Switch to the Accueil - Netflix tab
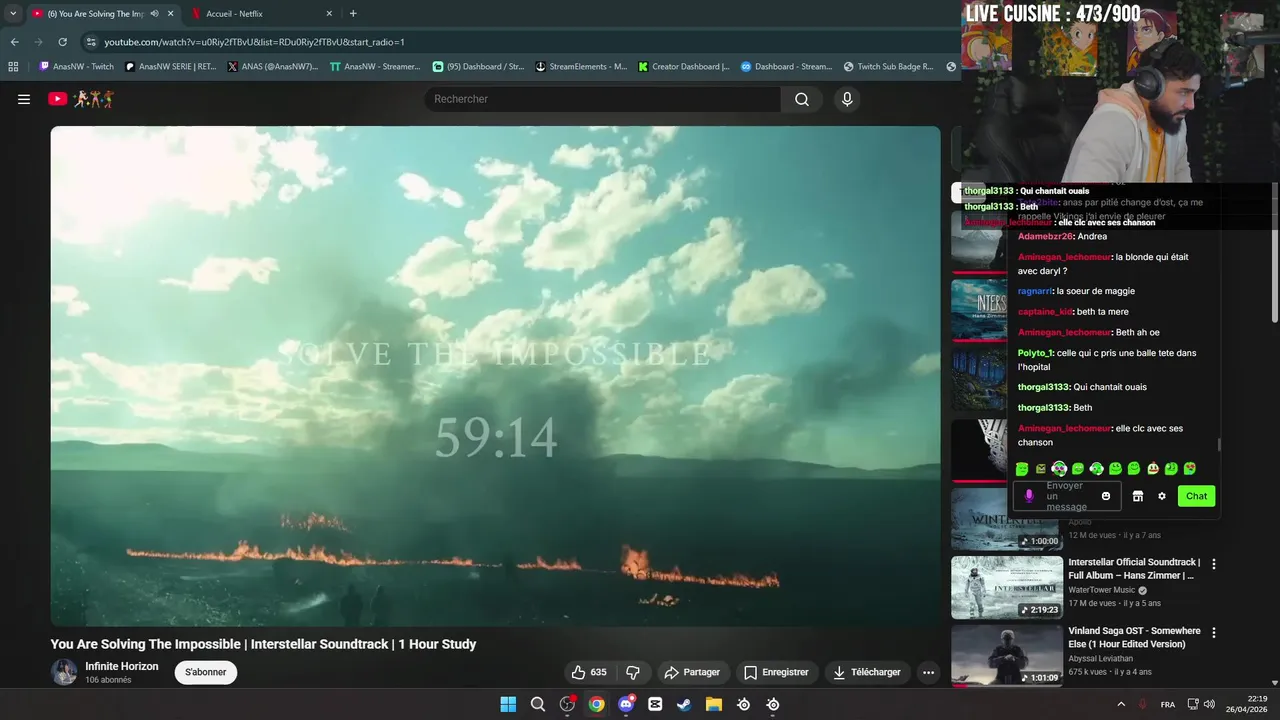Screen dimensions: 1280x720 click(260, 14)
